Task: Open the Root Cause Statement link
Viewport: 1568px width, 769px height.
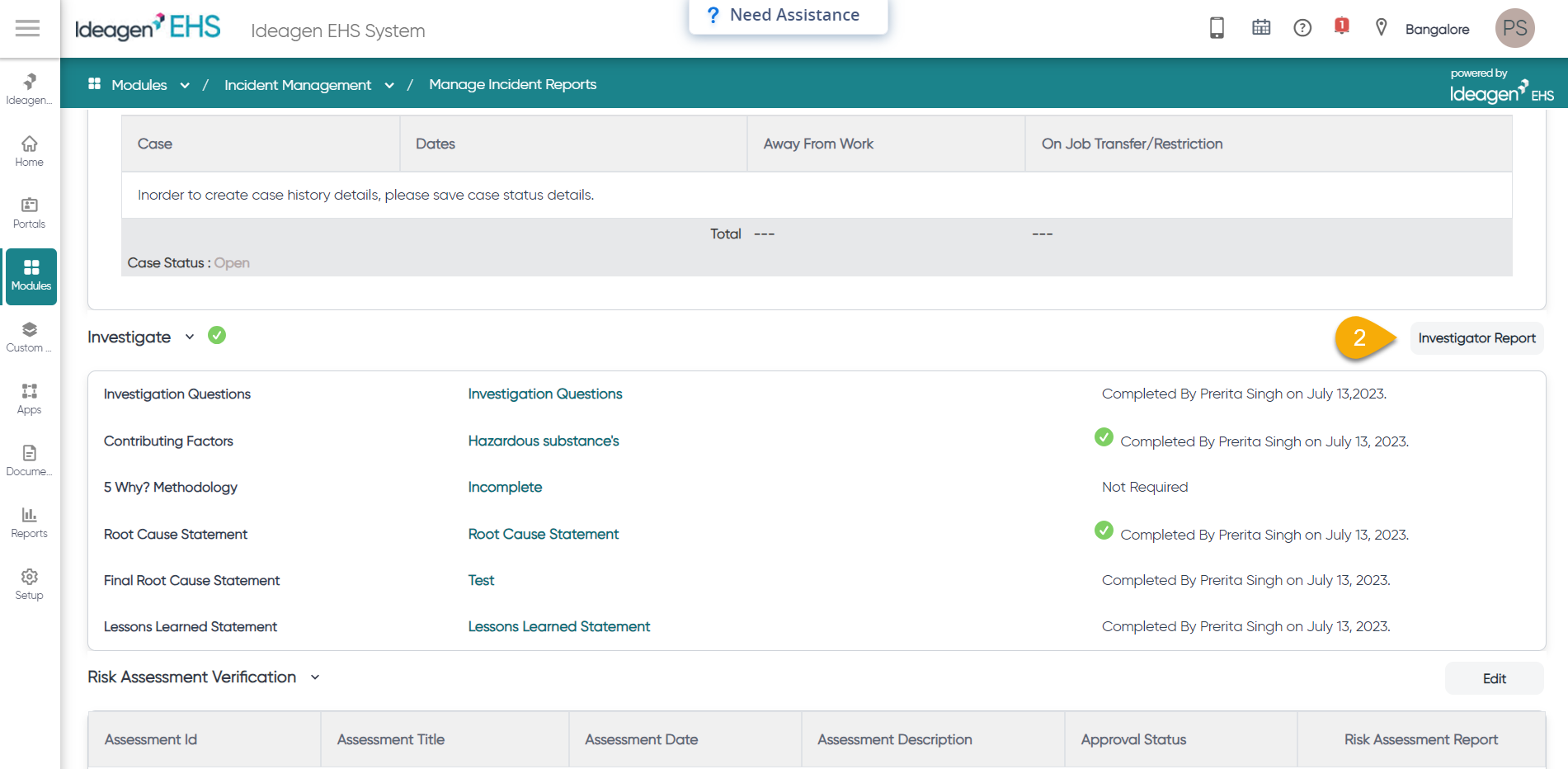Action: point(544,535)
